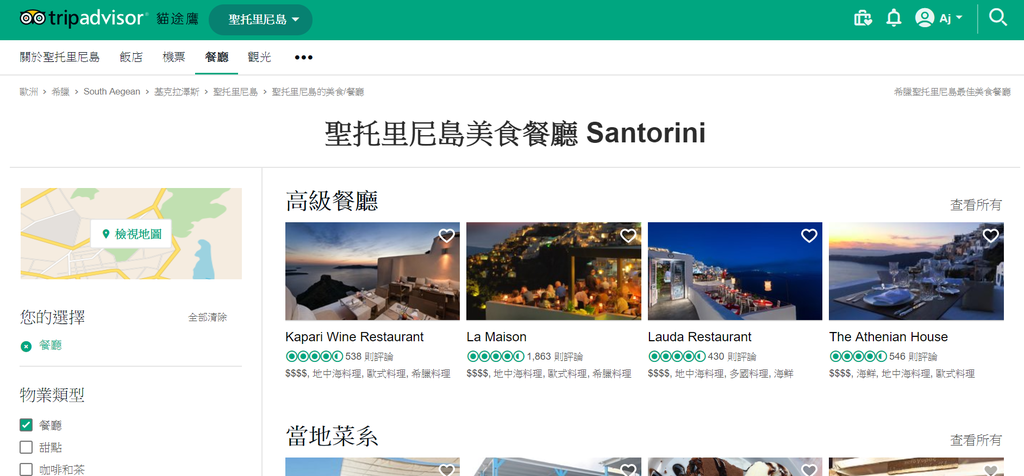The width and height of the screenshot is (1024, 476).
Task: Click La Maison rating bubbles
Action: tap(495, 357)
